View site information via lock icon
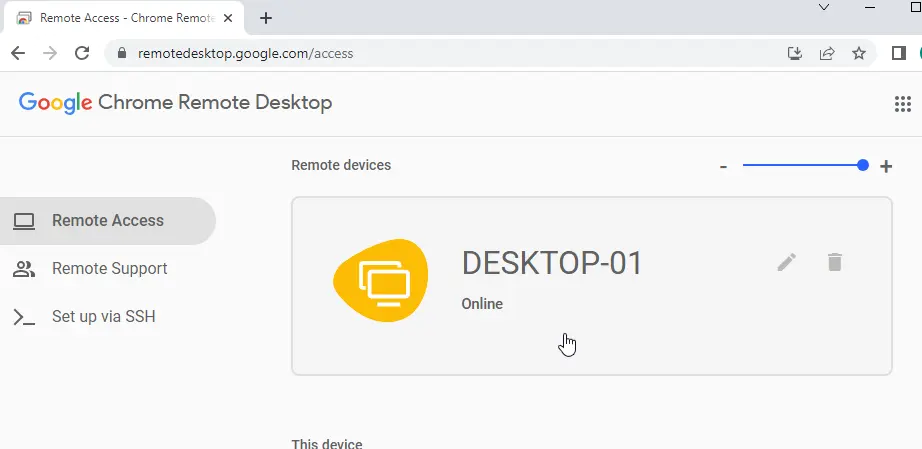 click(x=122, y=53)
